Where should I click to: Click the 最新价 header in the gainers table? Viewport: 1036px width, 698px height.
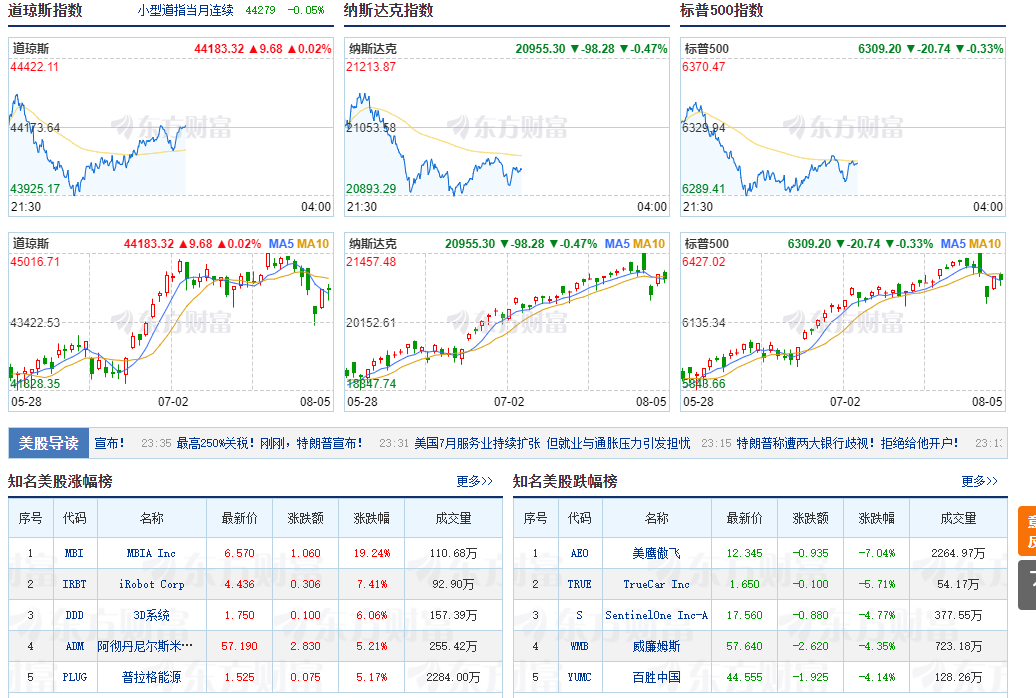pyautogui.click(x=239, y=518)
